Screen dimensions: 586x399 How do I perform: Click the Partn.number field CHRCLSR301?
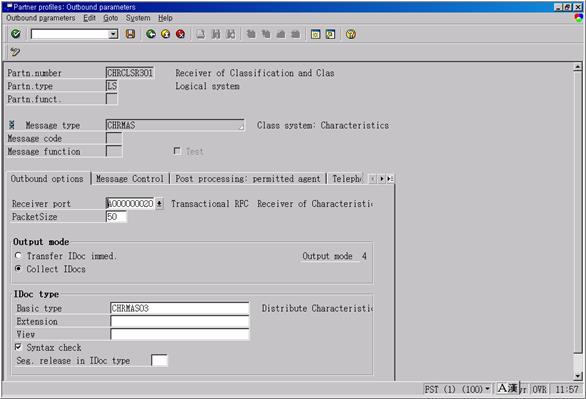(x=130, y=73)
